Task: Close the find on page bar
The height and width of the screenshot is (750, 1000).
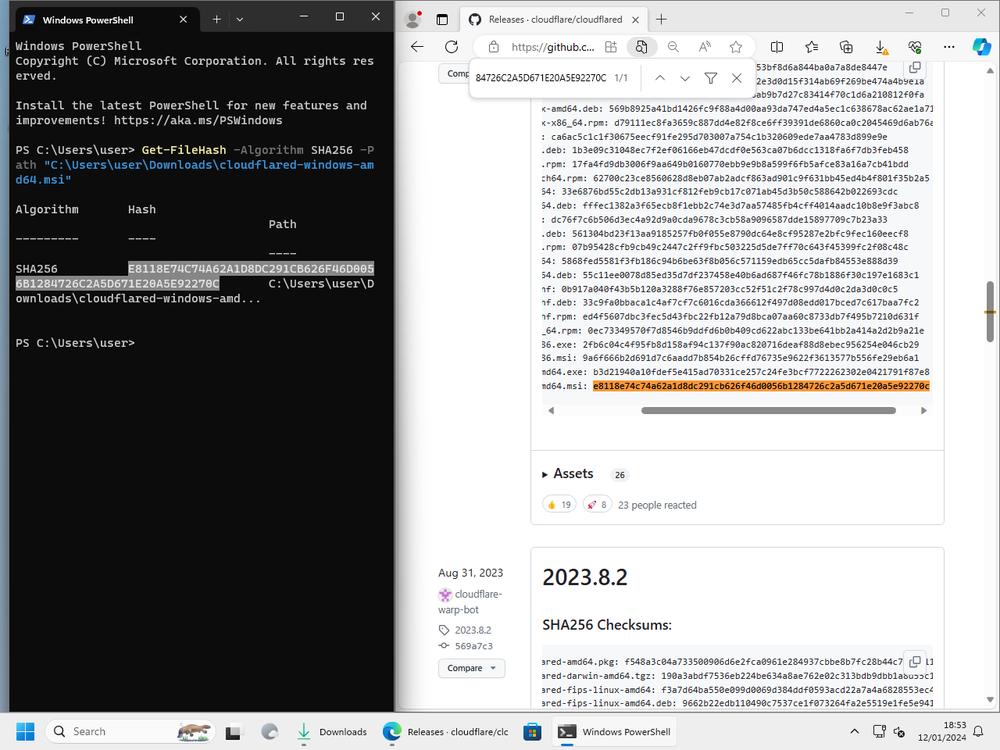Action: (x=737, y=78)
